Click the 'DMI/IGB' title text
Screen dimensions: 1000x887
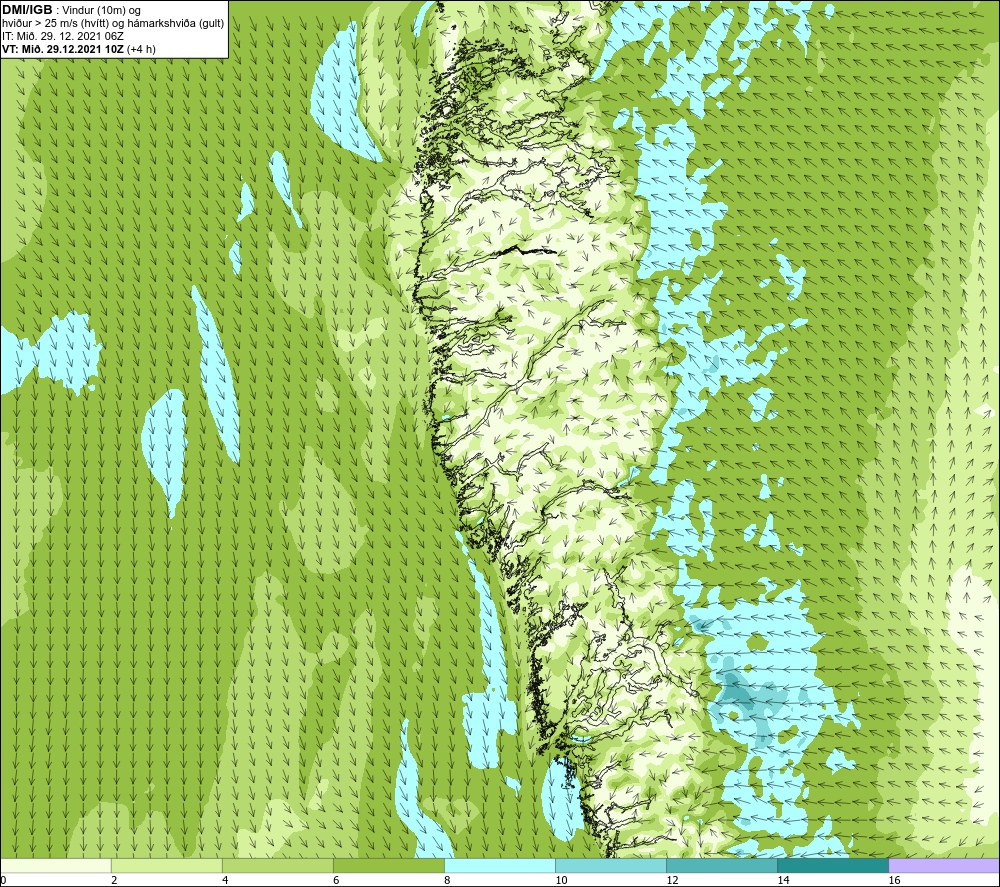pos(27,10)
